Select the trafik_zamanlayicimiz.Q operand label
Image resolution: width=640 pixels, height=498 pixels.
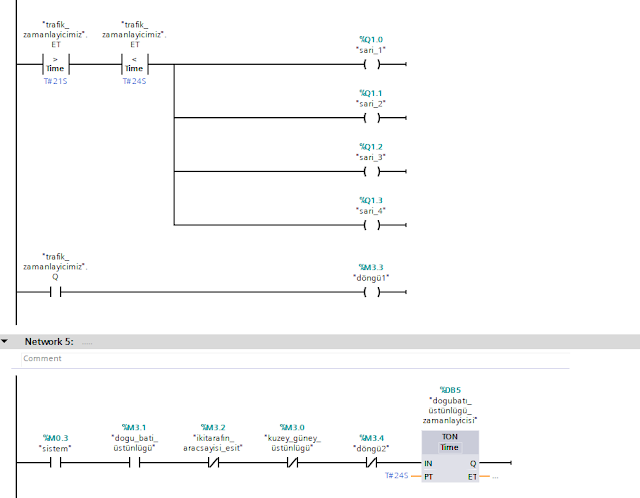56,267
